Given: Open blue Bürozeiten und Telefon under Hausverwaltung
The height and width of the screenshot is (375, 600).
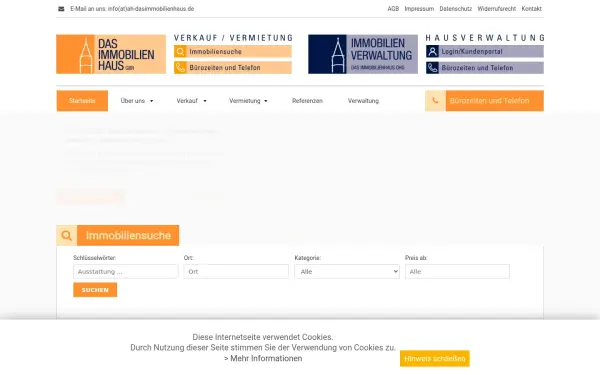Looking at the screenshot, I should click(485, 68).
